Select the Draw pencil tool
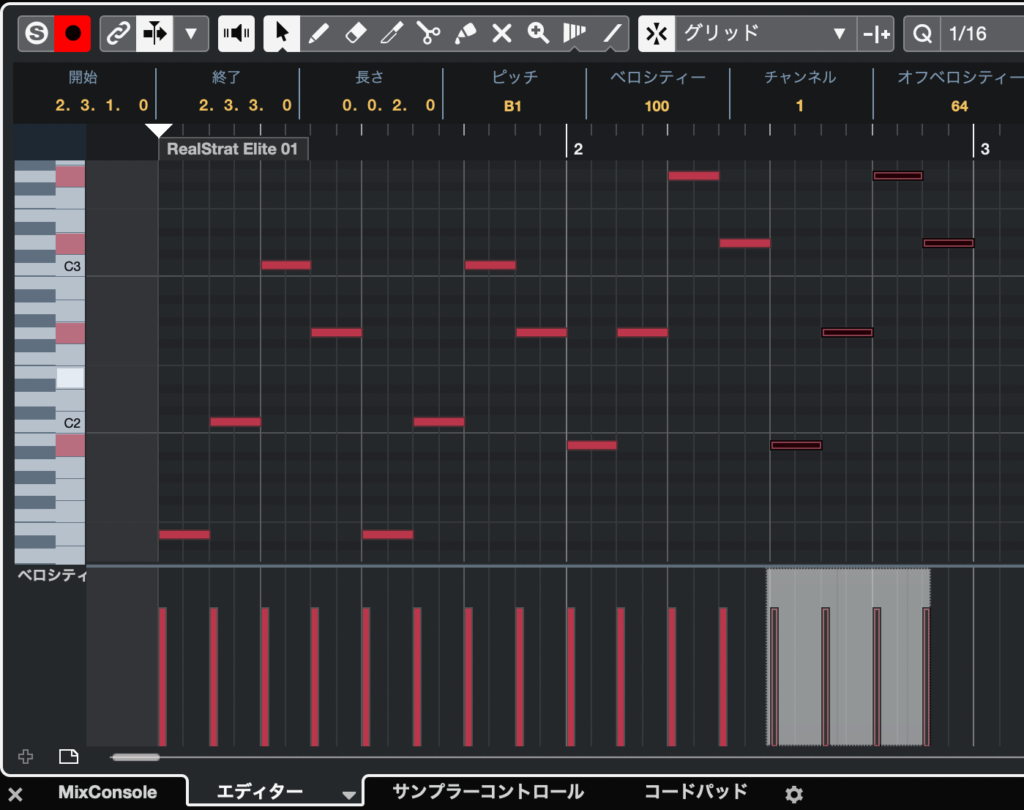 318,34
